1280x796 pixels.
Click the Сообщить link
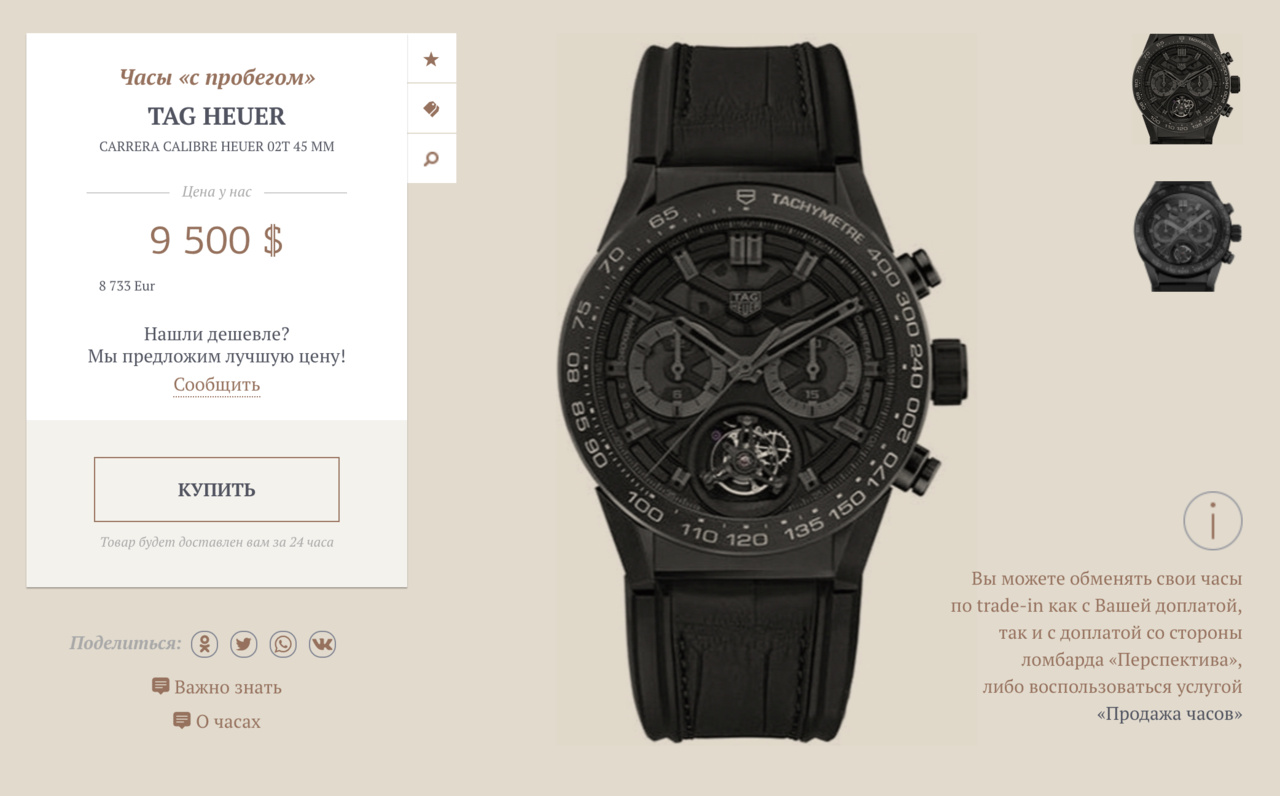pos(216,385)
